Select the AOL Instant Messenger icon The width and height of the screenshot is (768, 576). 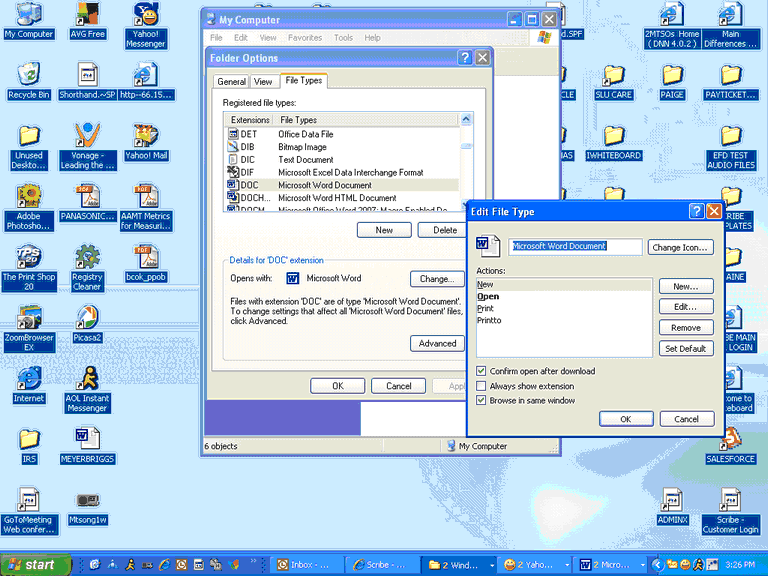point(87,389)
